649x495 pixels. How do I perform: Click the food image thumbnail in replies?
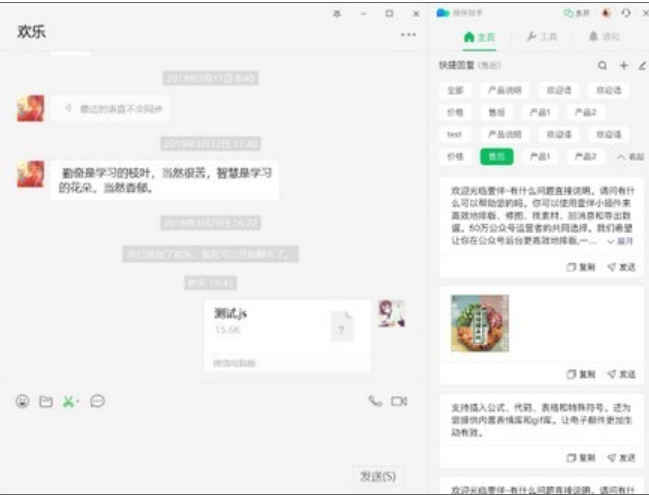[479, 322]
